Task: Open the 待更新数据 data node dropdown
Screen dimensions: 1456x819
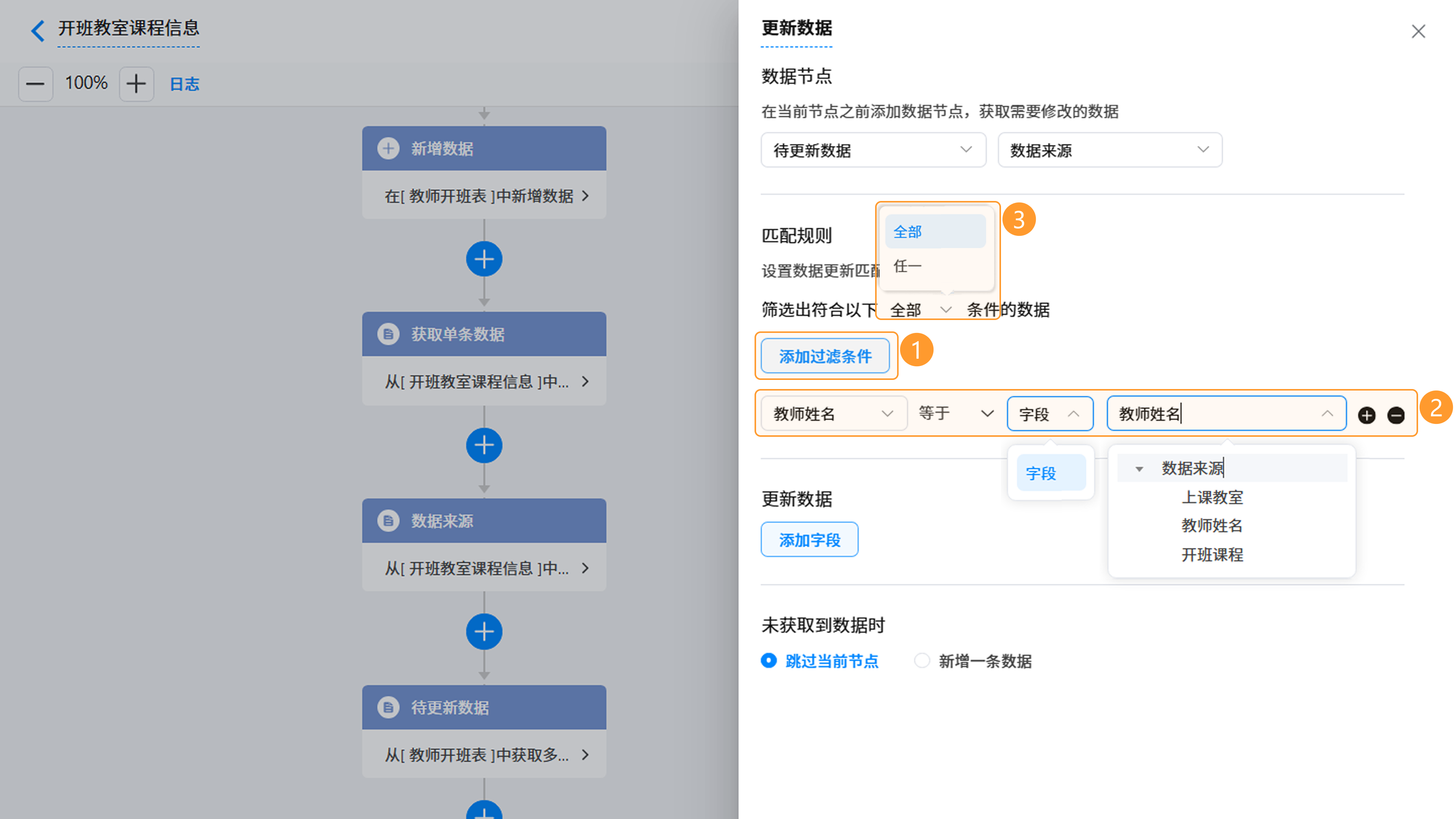Action: coord(873,150)
